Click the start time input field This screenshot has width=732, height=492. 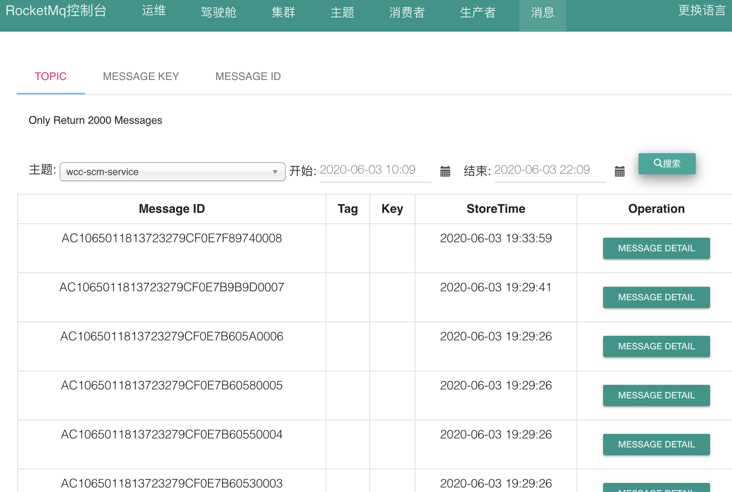pos(375,170)
